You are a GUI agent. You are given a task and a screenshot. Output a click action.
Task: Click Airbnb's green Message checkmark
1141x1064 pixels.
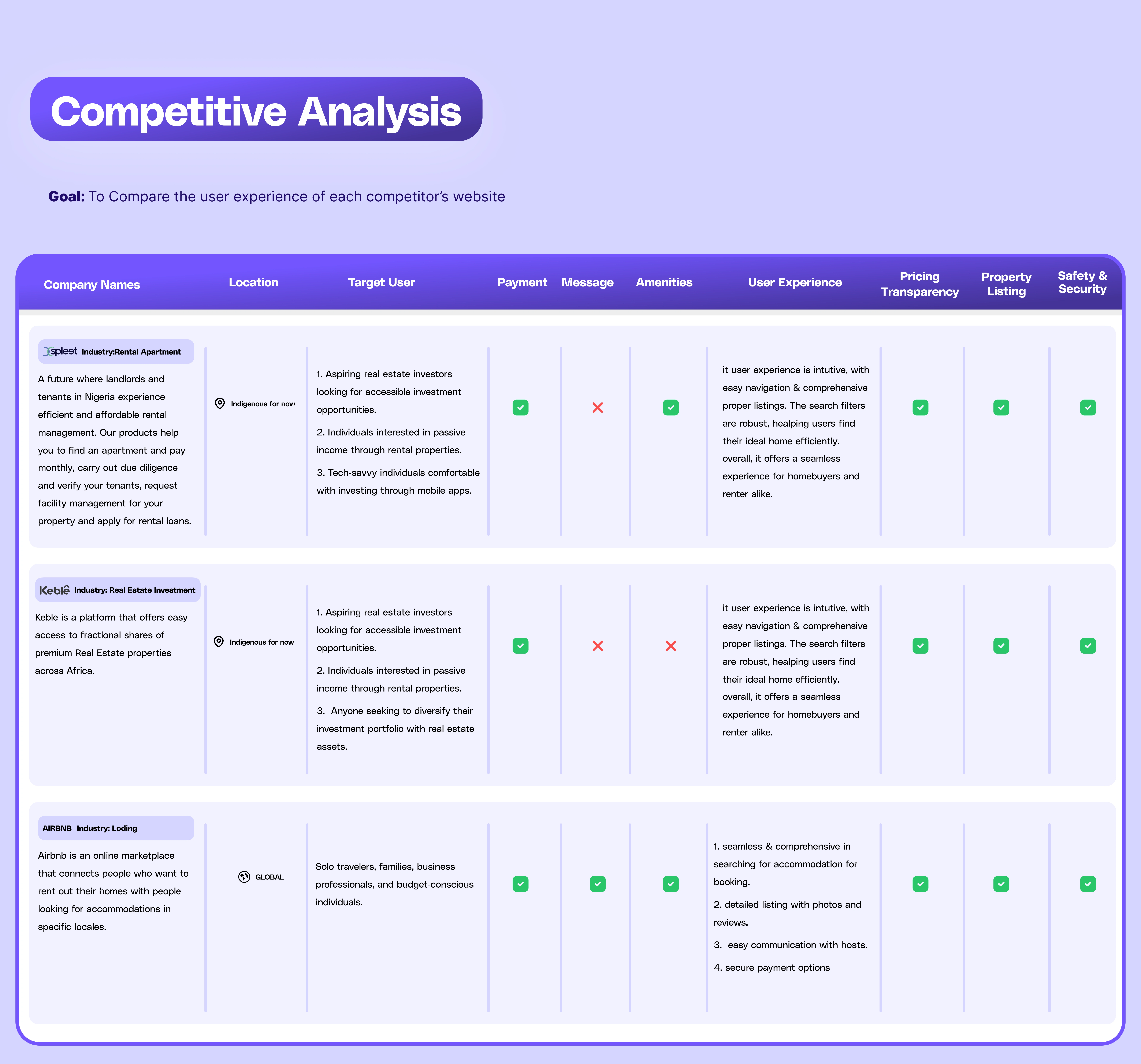tap(598, 884)
